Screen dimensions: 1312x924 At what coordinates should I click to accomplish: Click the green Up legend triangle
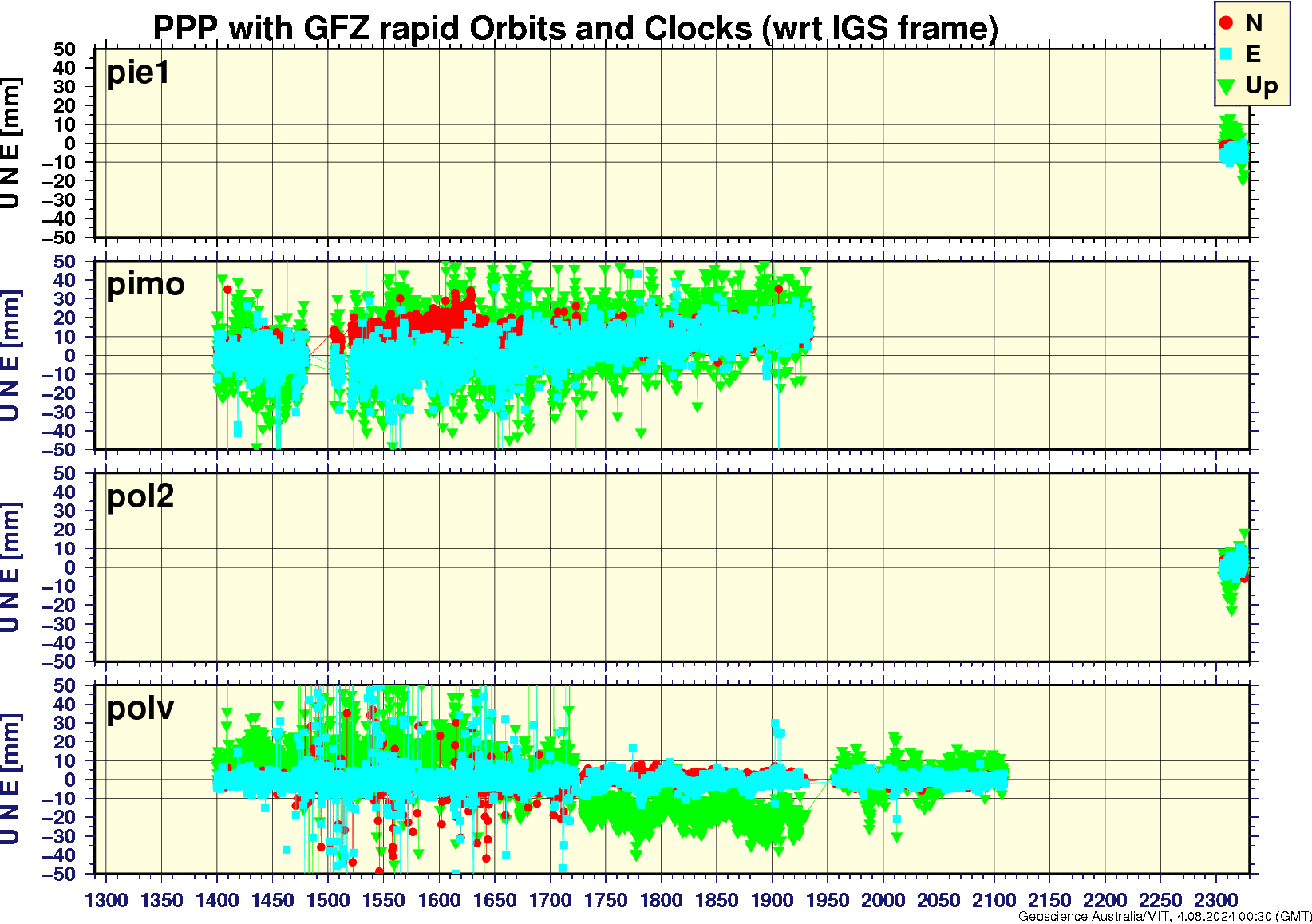1227,86
